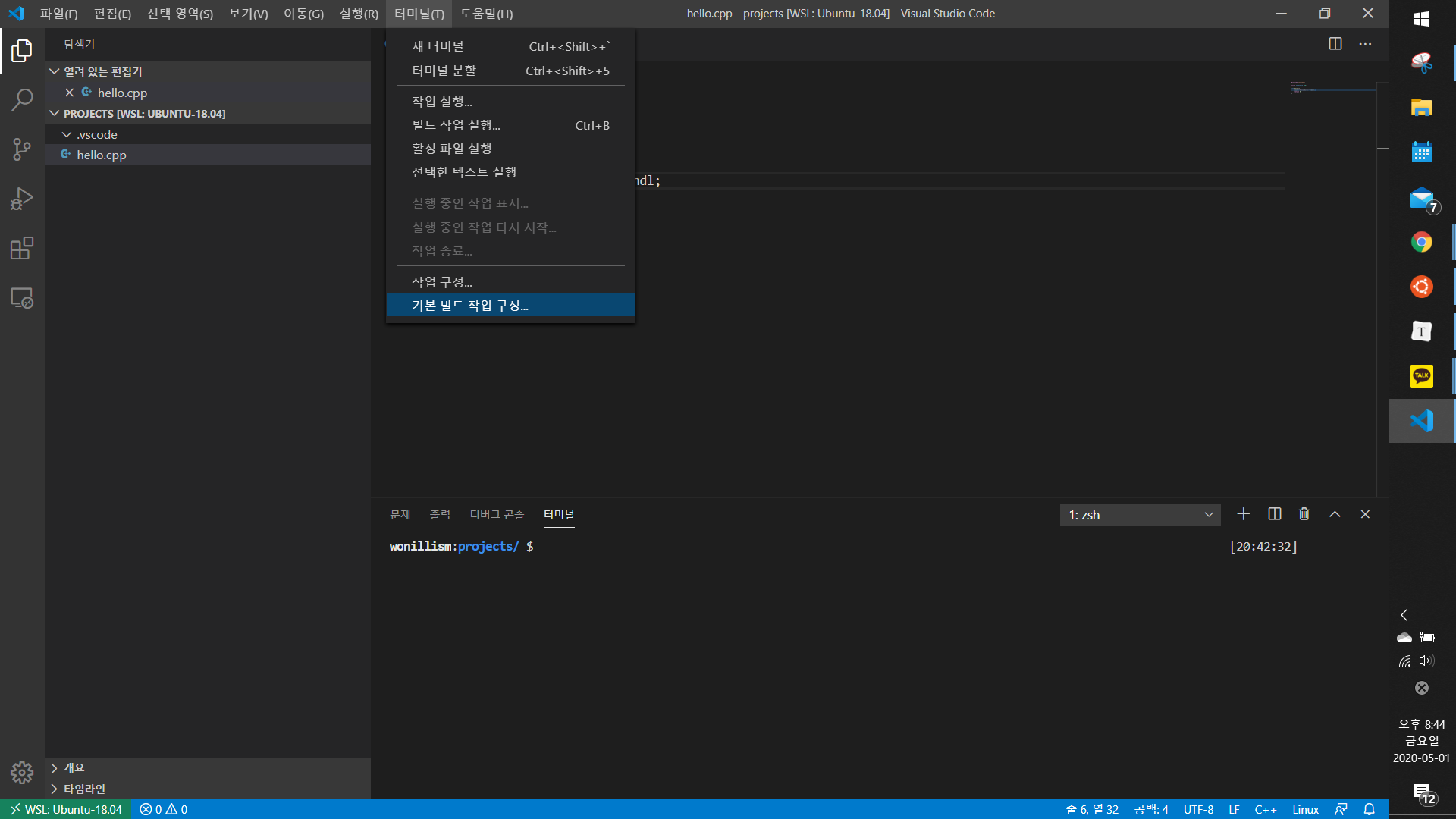The height and width of the screenshot is (819, 1456).
Task: Open the Remote Explorer view
Action: click(x=22, y=298)
